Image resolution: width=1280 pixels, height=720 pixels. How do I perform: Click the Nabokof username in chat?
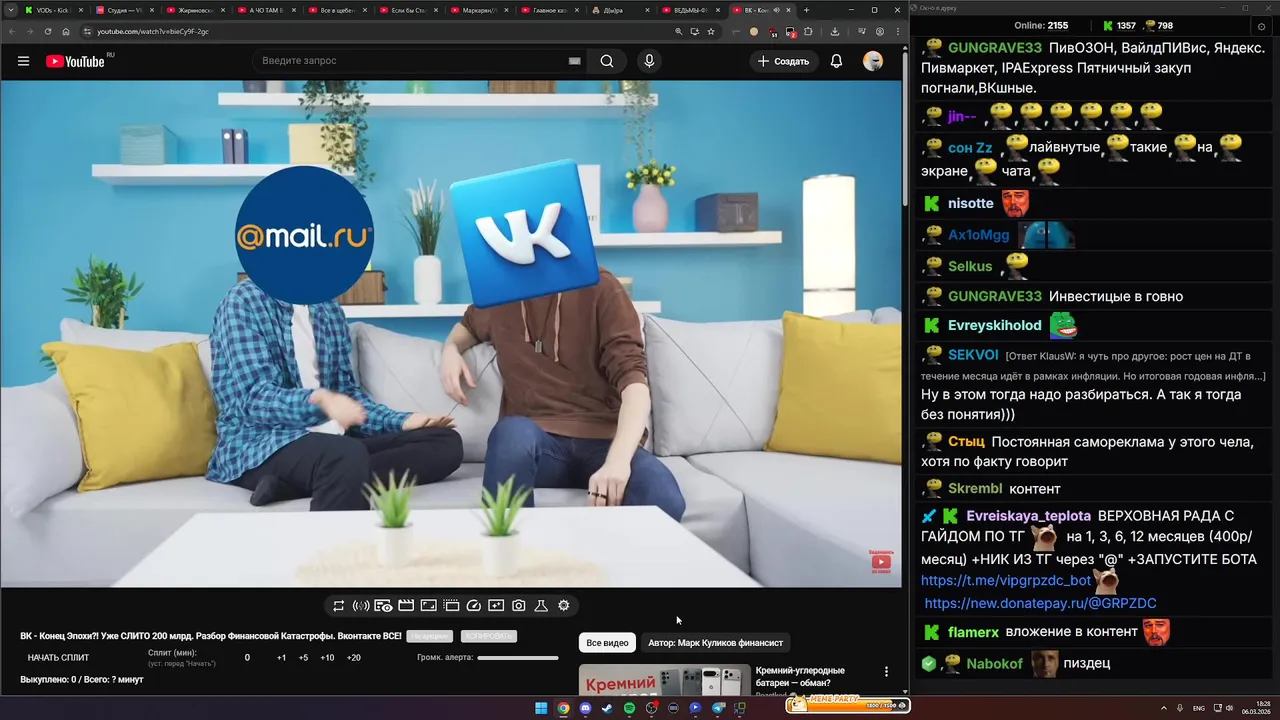coord(995,663)
